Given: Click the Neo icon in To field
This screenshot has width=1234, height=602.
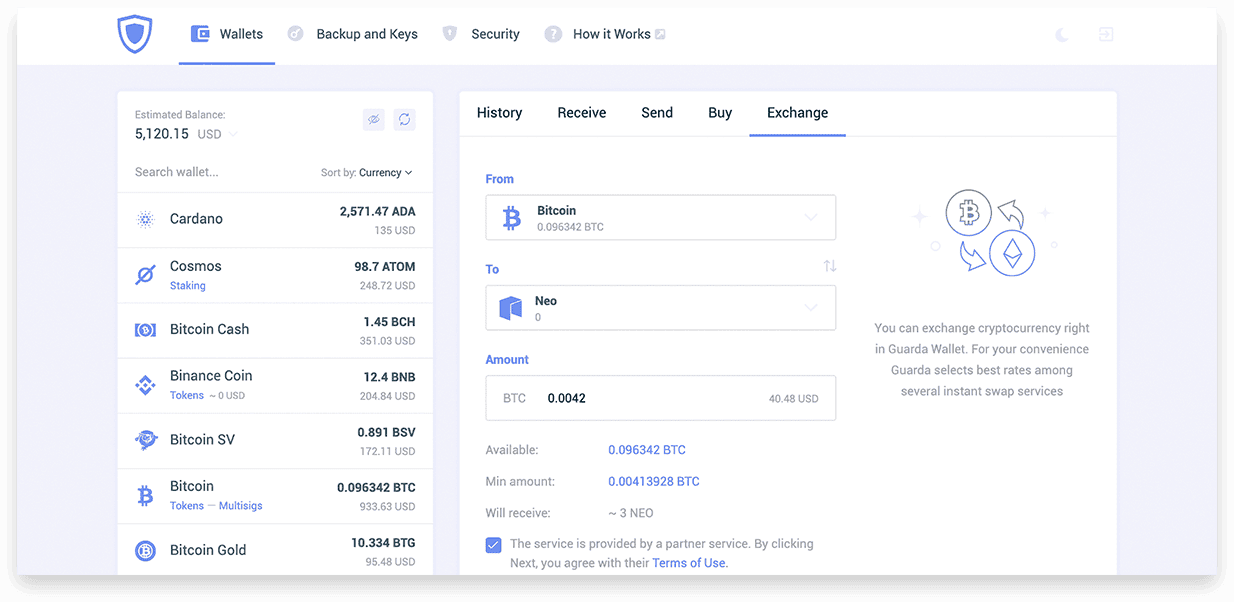Looking at the screenshot, I should 511,308.
